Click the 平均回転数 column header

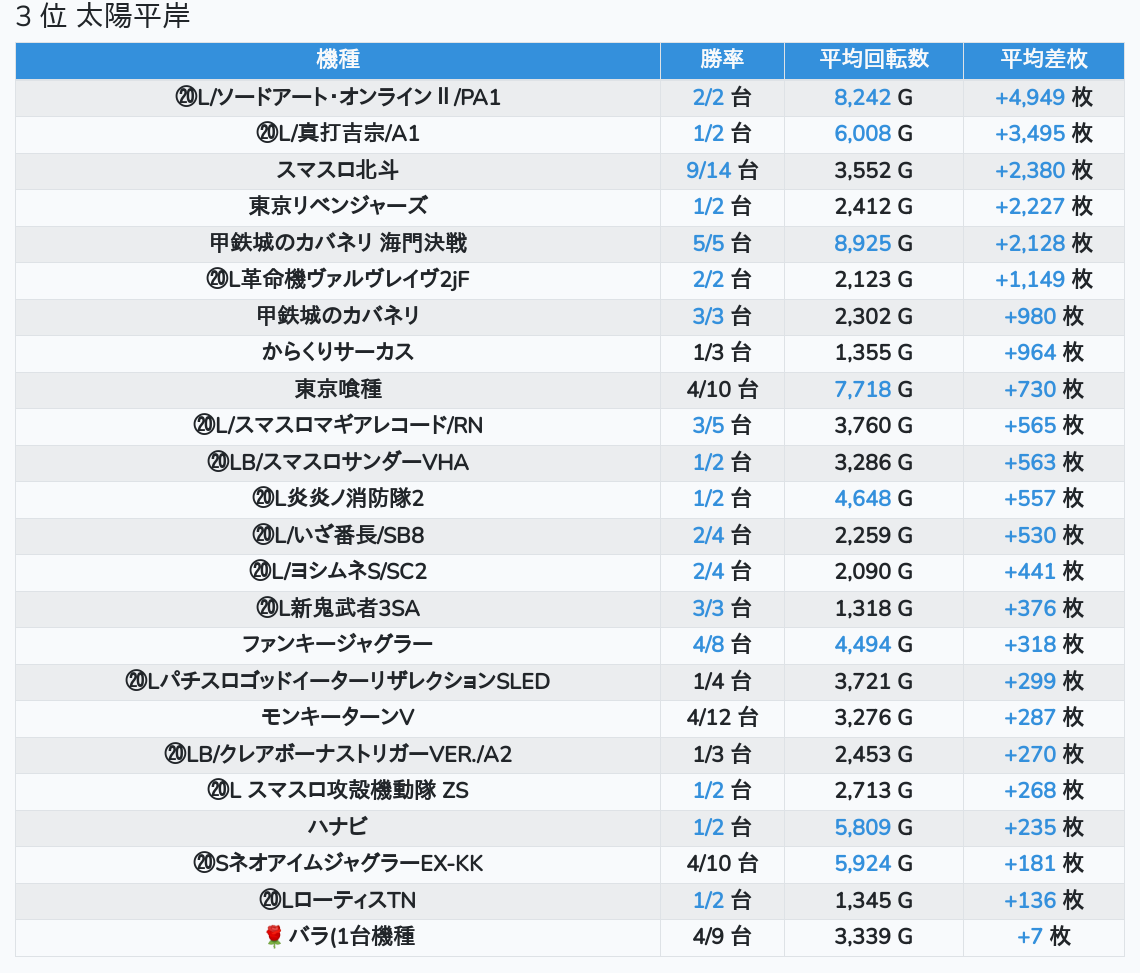874,60
